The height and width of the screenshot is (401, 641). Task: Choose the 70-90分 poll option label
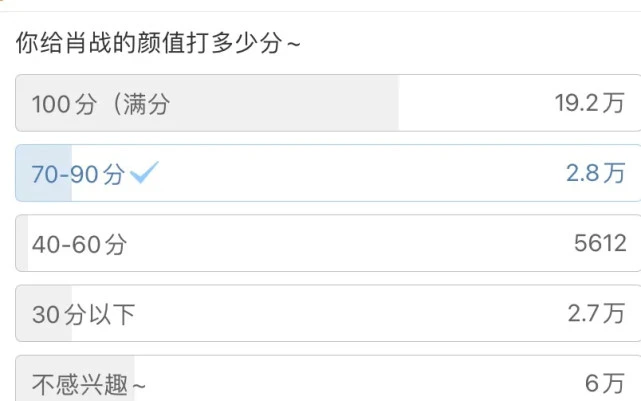point(78,174)
